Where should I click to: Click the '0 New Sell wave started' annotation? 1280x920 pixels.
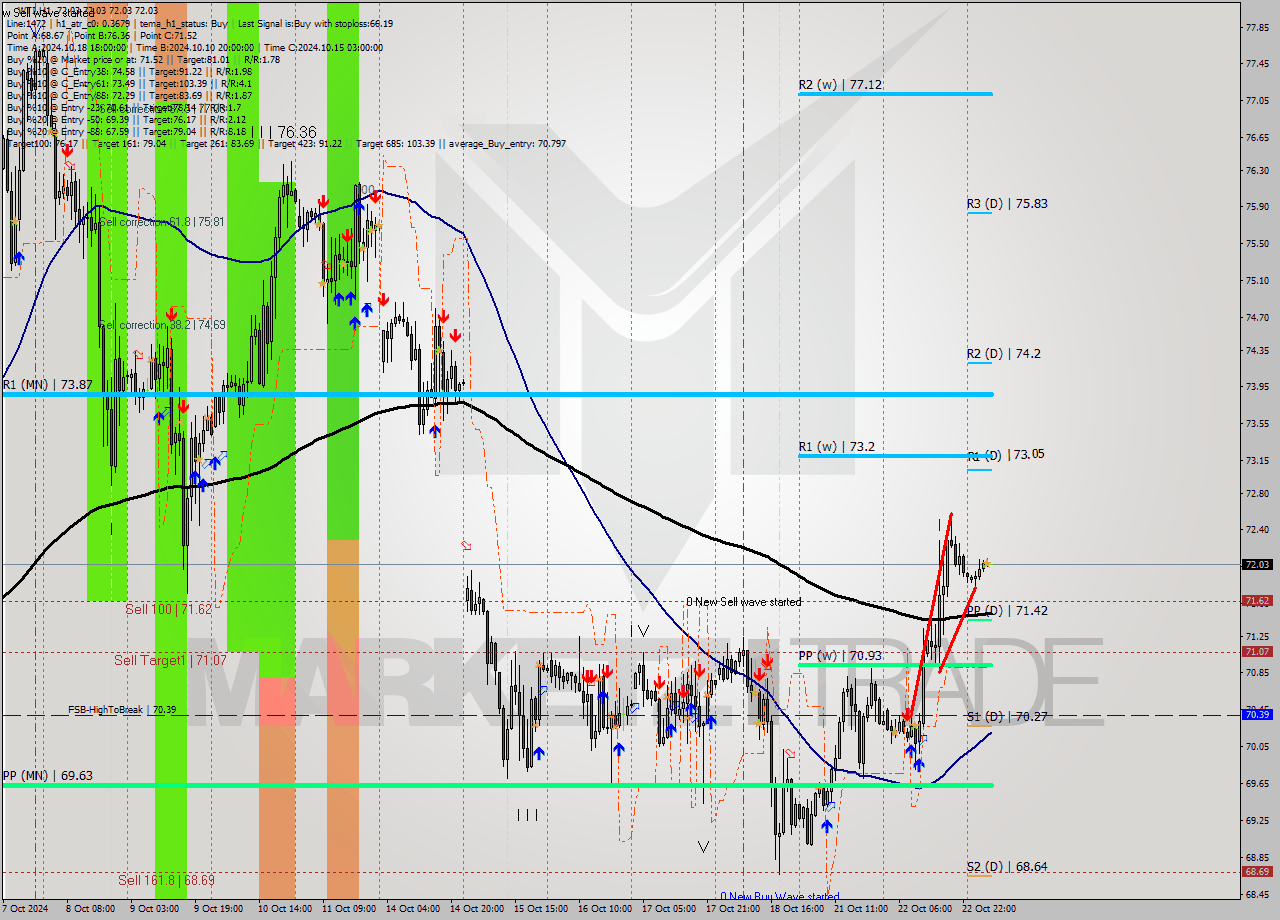pyautogui.click(x=743, y=602)
